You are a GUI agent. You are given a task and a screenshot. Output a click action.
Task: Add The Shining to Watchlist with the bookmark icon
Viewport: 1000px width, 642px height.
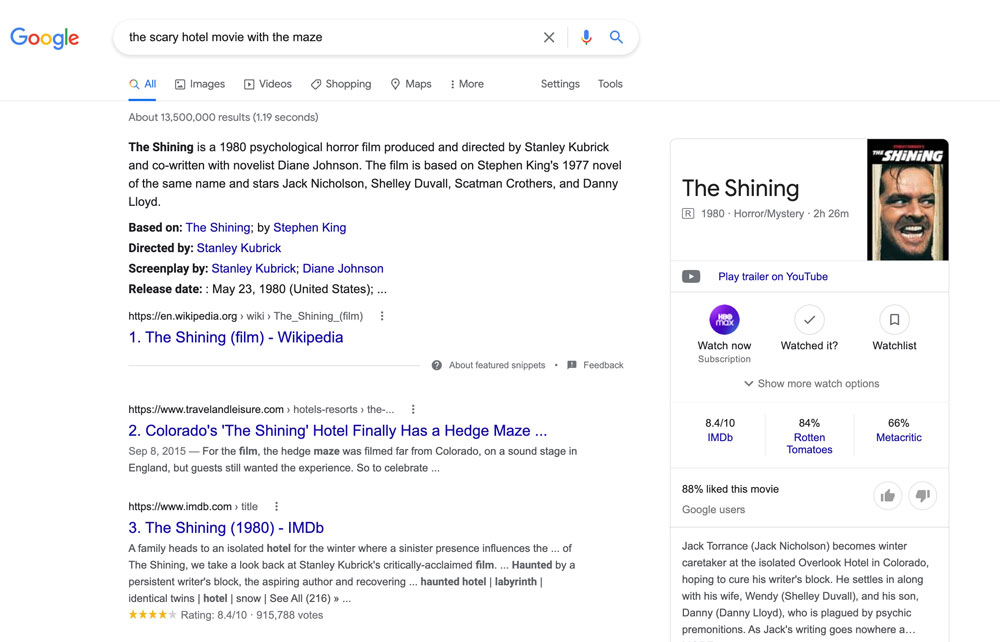coord(894,319)
